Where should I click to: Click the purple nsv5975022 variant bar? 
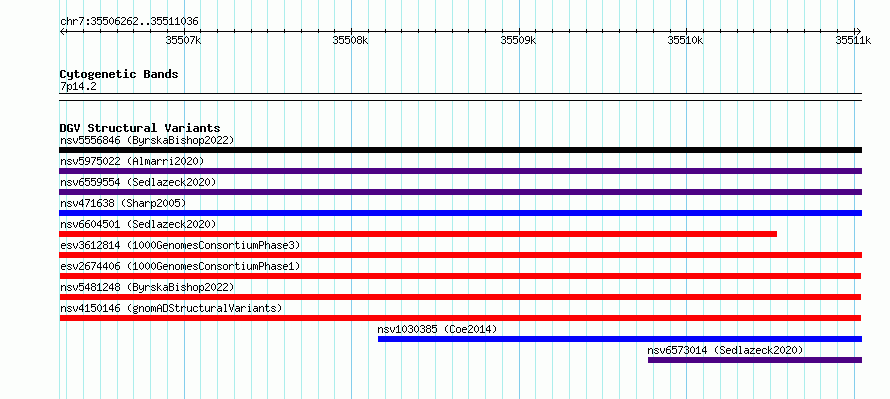tap(460, 171)
